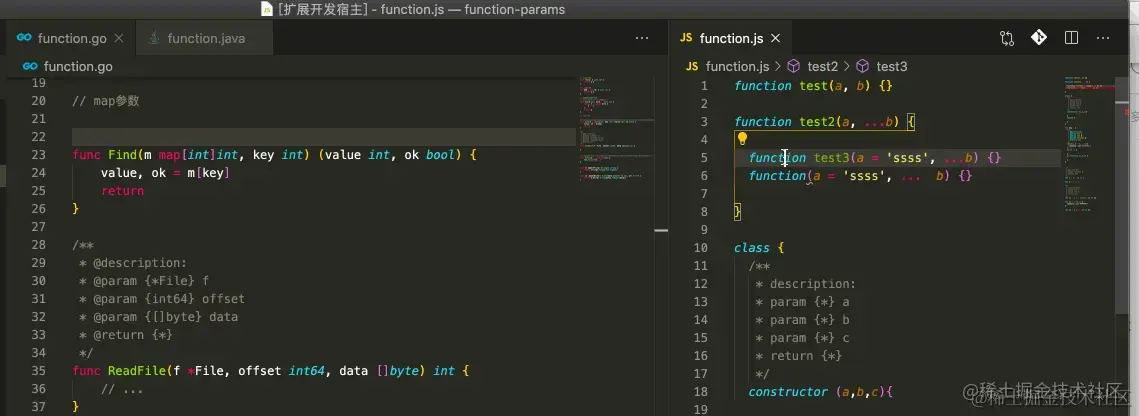Click the "return" keyword on line 25

point(122,191)
